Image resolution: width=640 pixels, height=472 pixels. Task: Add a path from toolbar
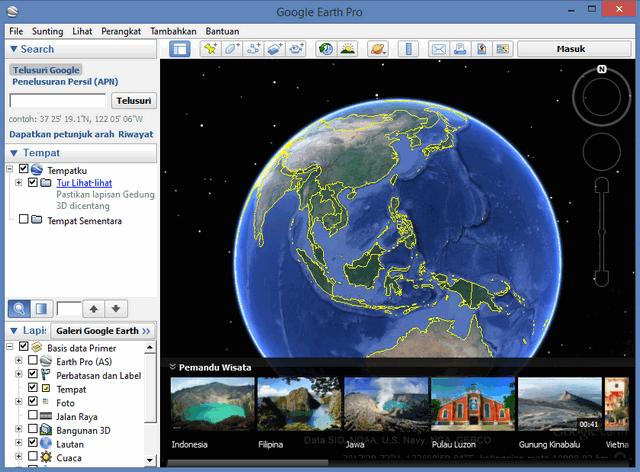point(253,49)
